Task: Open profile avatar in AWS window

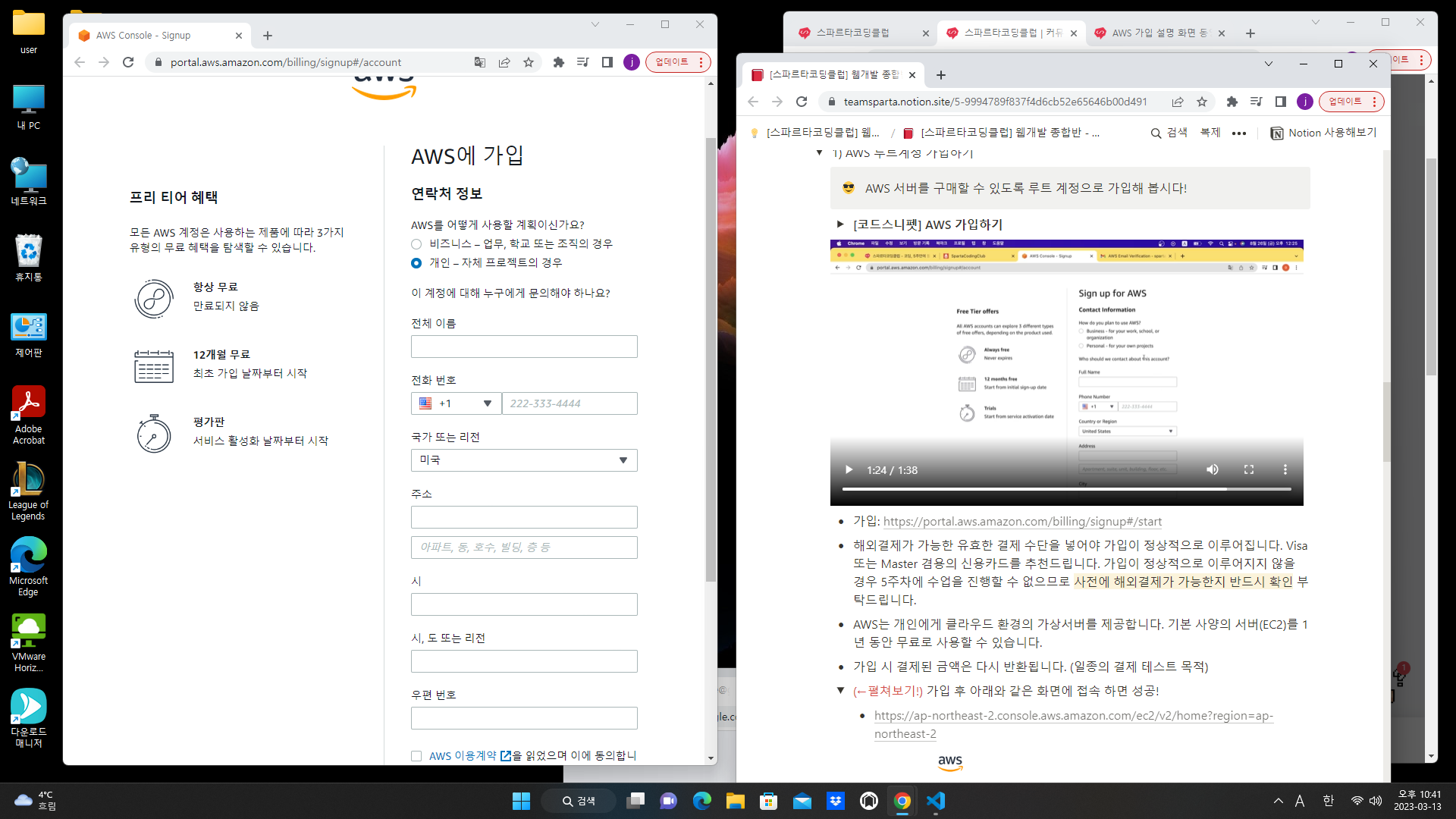Action: click(x=632, y=62)
